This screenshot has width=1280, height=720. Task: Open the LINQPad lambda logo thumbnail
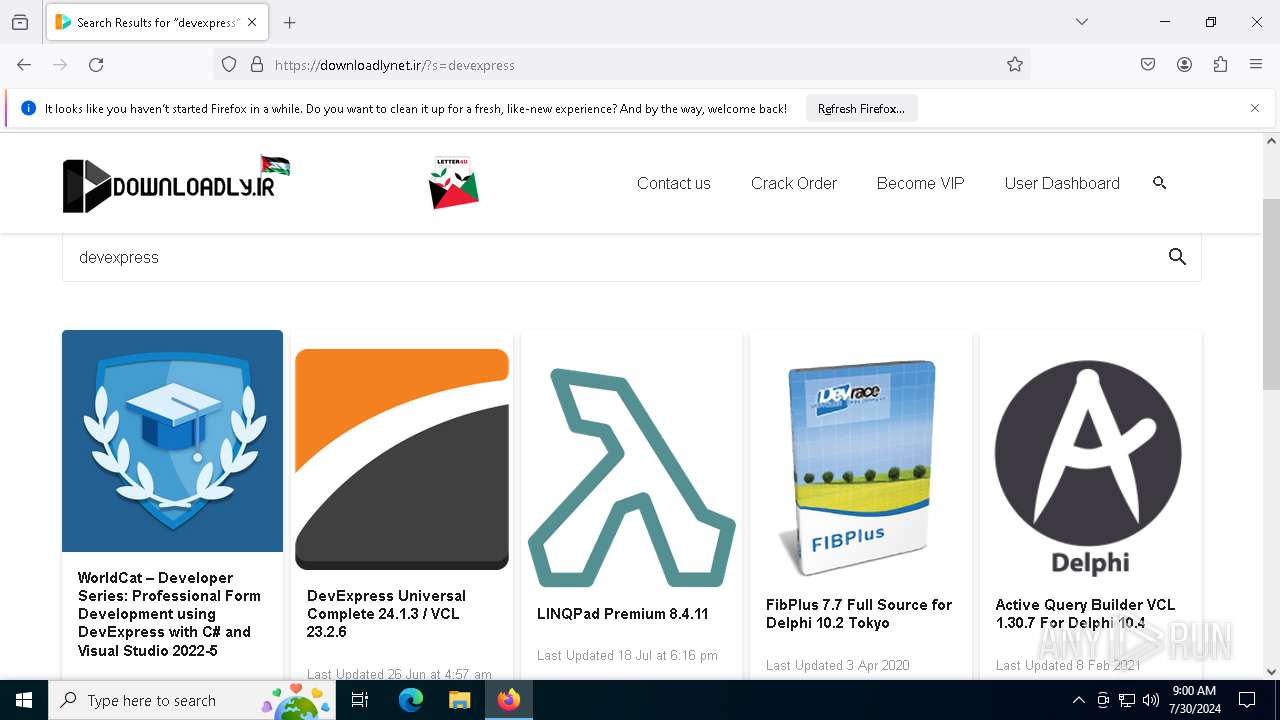click(632, 478)
